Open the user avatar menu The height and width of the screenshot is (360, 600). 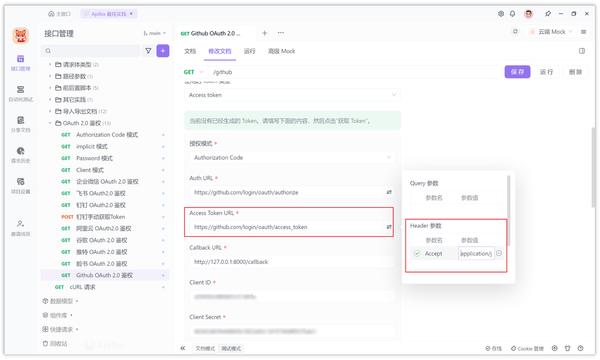tap(528, 14)
